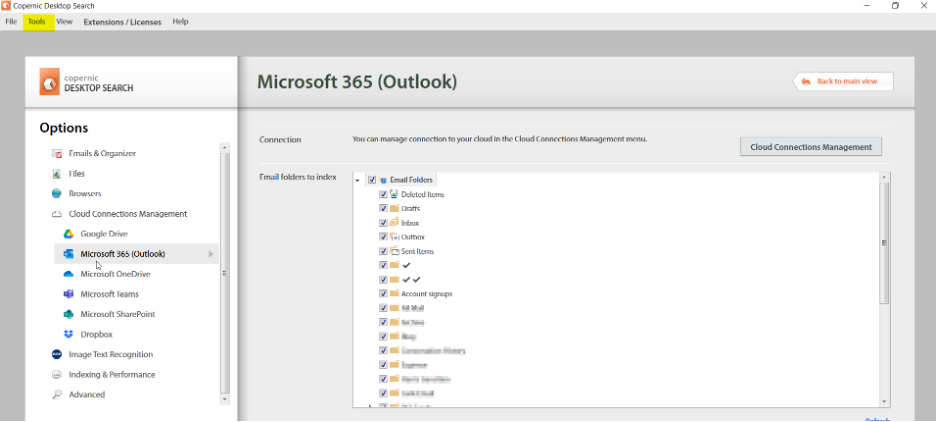Click the email folders list scroll-down arrow
This screenshot has height=422, width=936.
884,402
